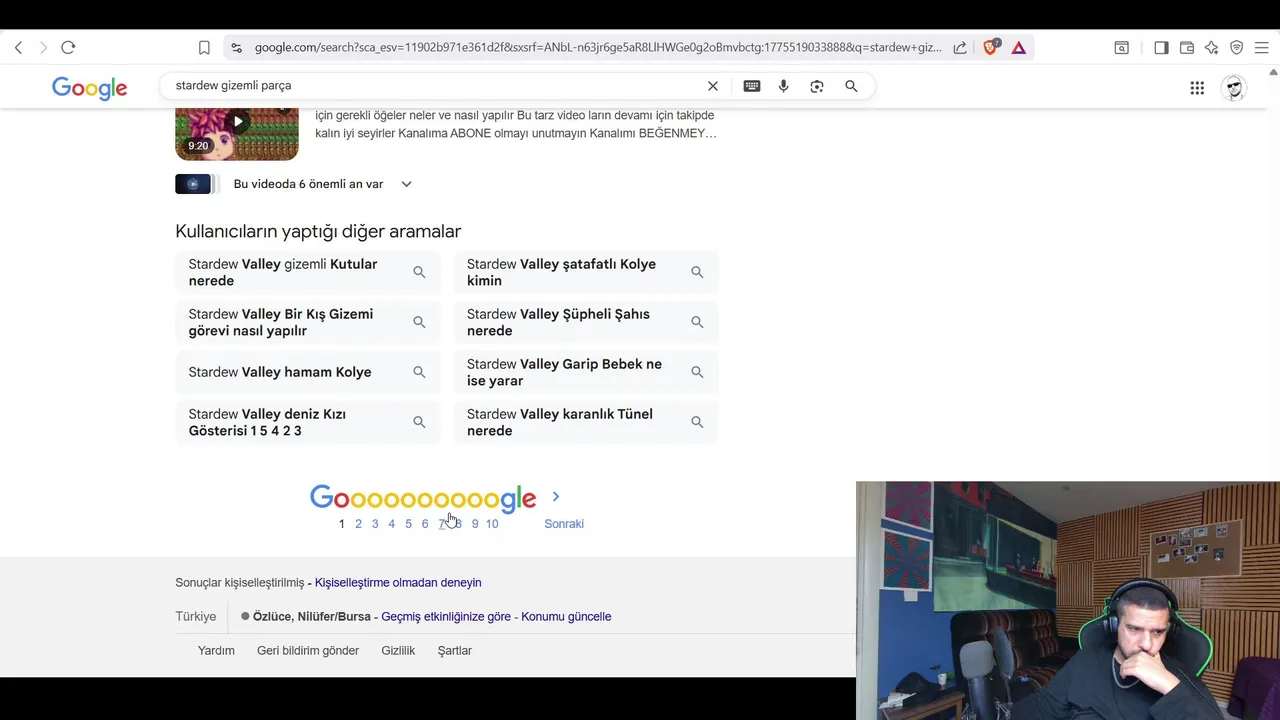Open site settings icon beside the URL
1280x720 pixels.
(236, 47)
